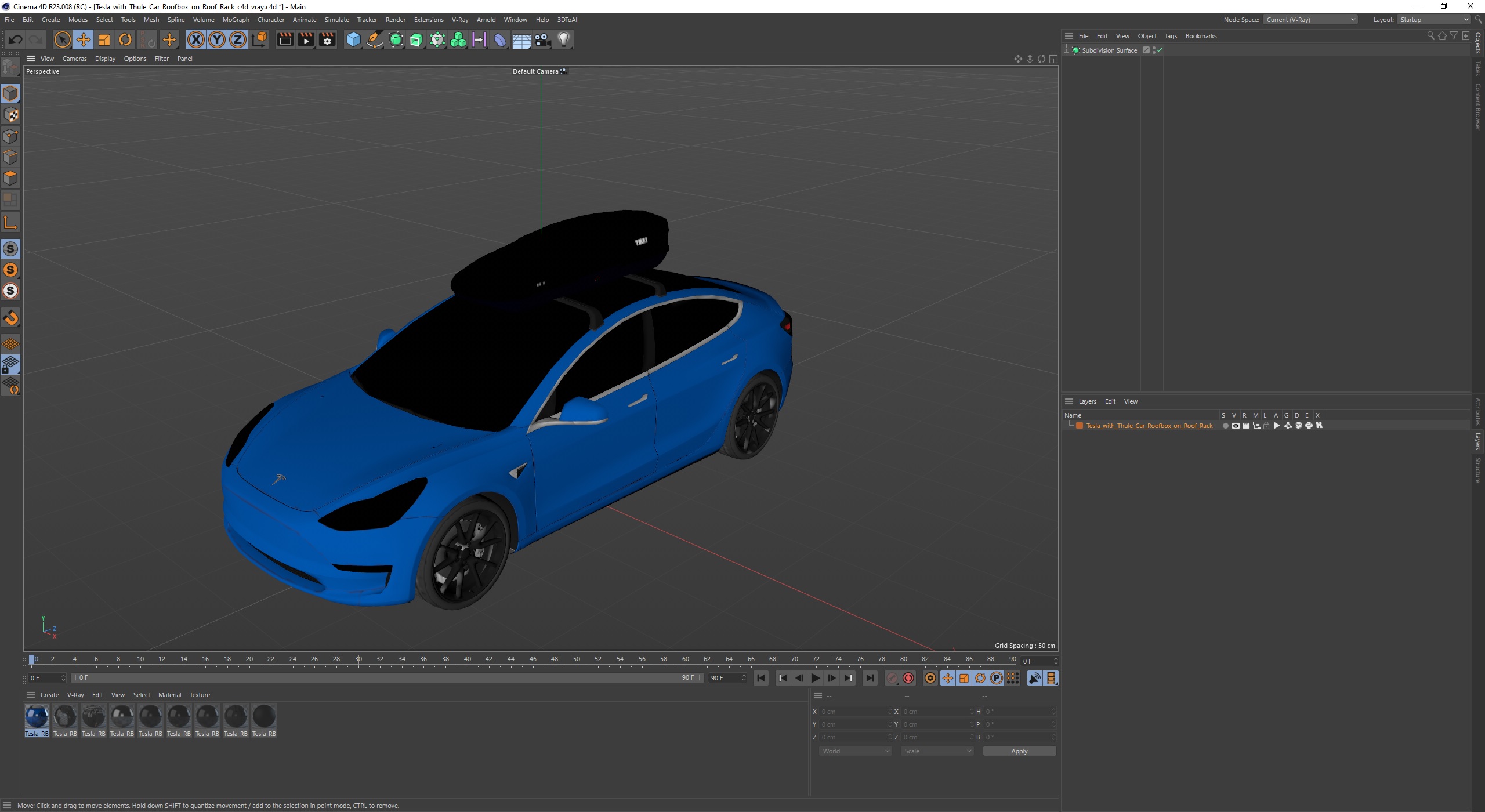1485x812 pixels.
Task: Click the Workplane orange grid icon
Action: [10, 343]
